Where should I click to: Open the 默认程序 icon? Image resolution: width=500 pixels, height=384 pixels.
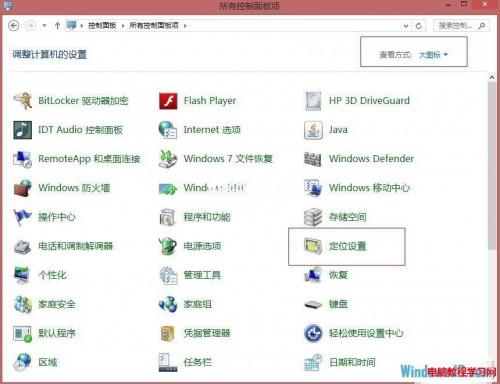tap(22, 333)
